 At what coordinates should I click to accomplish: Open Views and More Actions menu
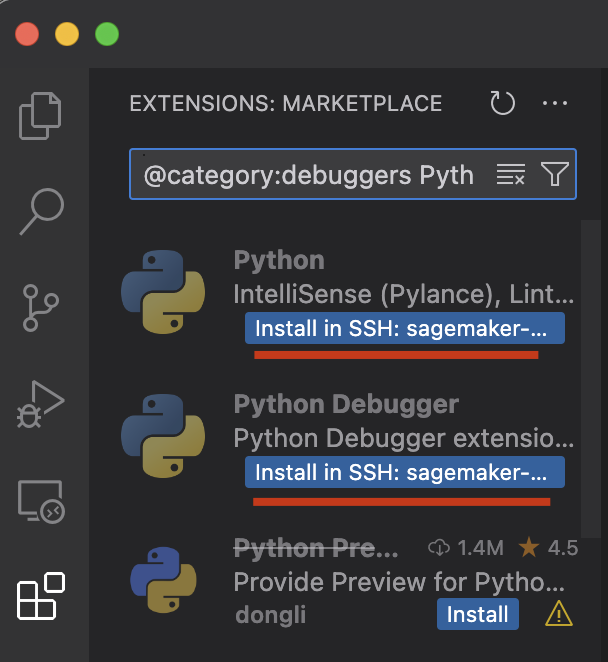555,103
